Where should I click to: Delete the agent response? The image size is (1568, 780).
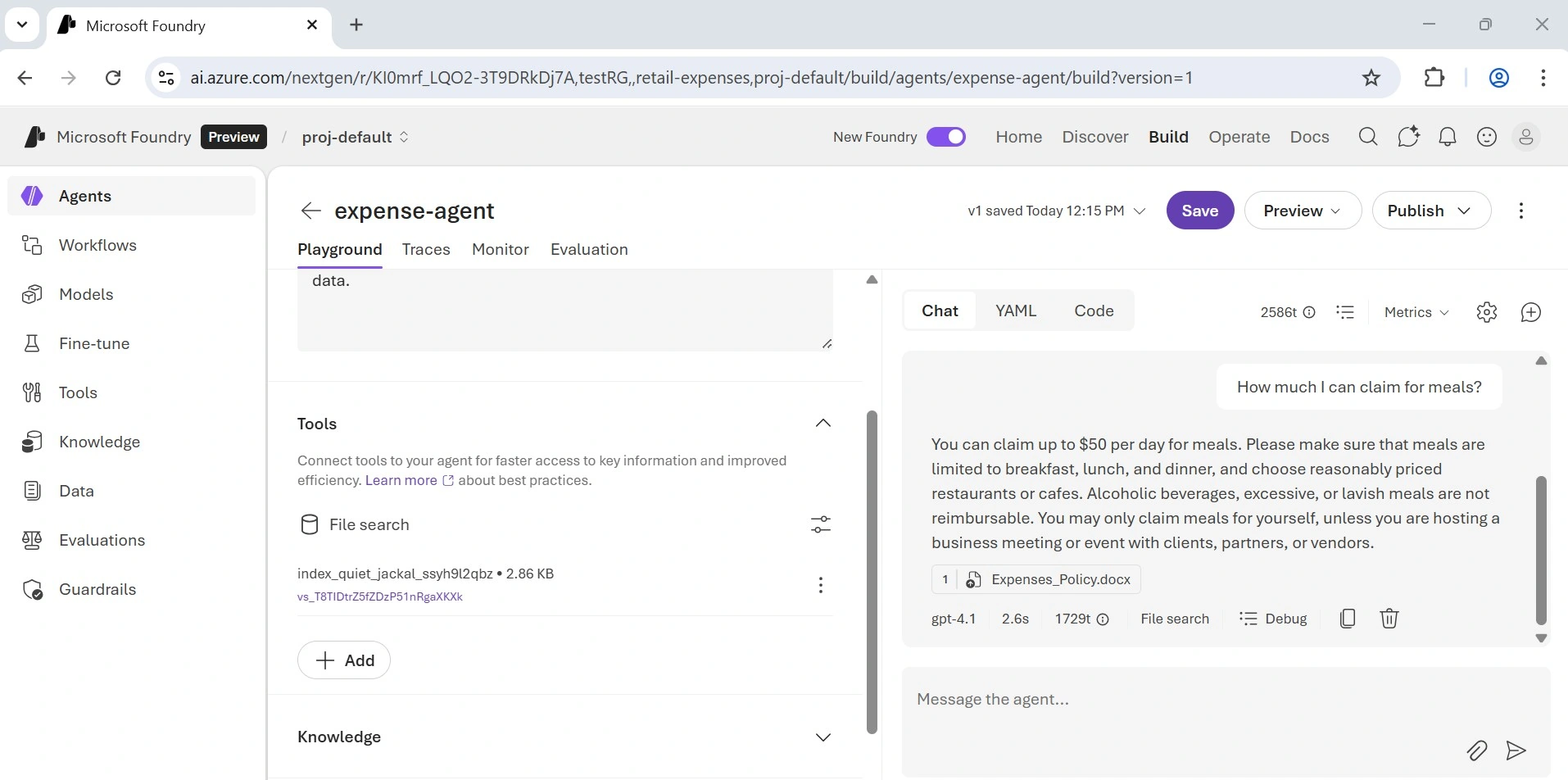coord(1389,619)
